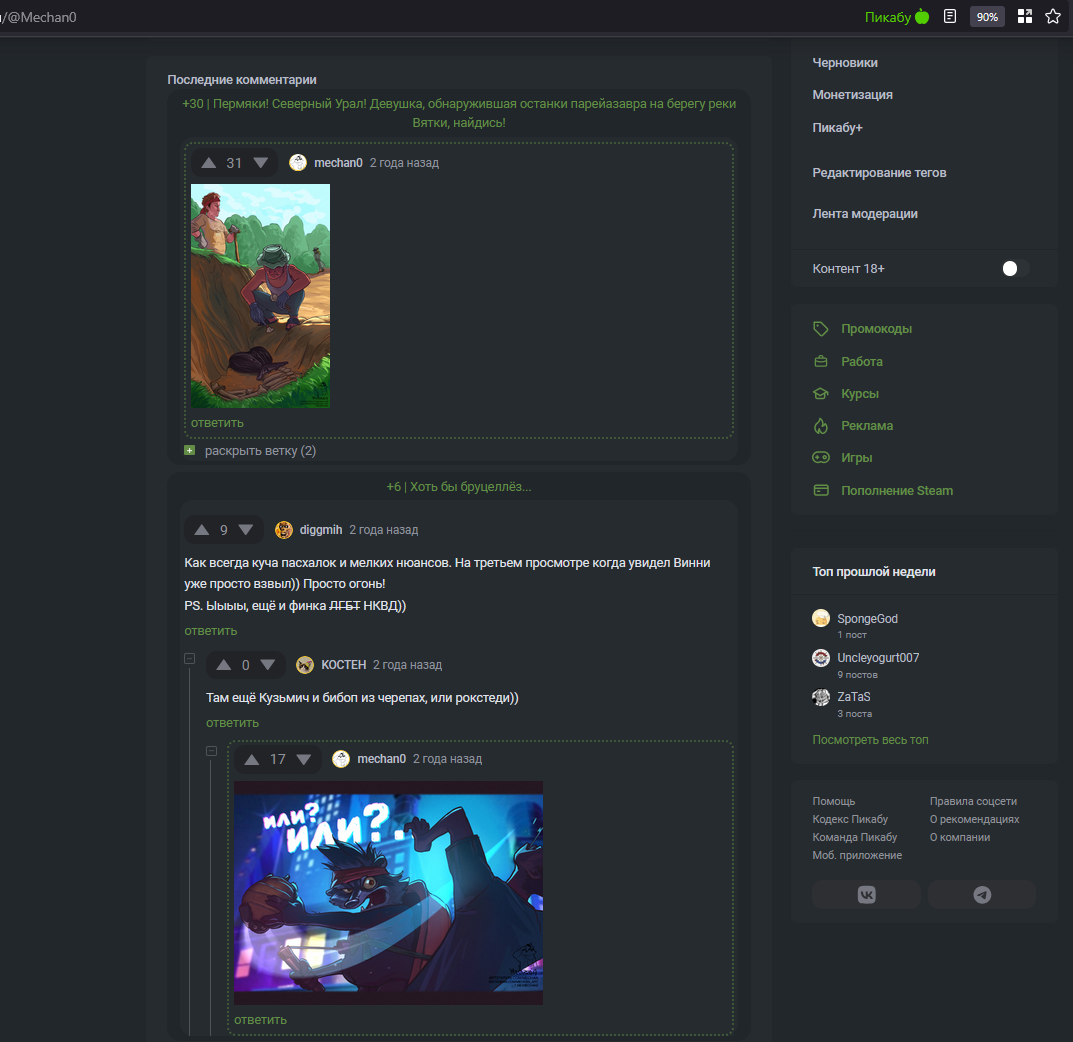The image size is (1073, 1042).
Task: Downvote mechan0's comment with 17 rating
Action: [x=304, y=759]
